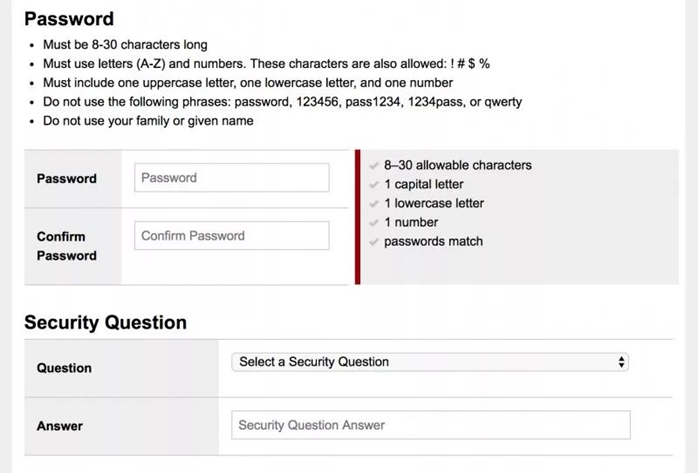
Task: Click the "Password" section heading
Action: point(69,19)
